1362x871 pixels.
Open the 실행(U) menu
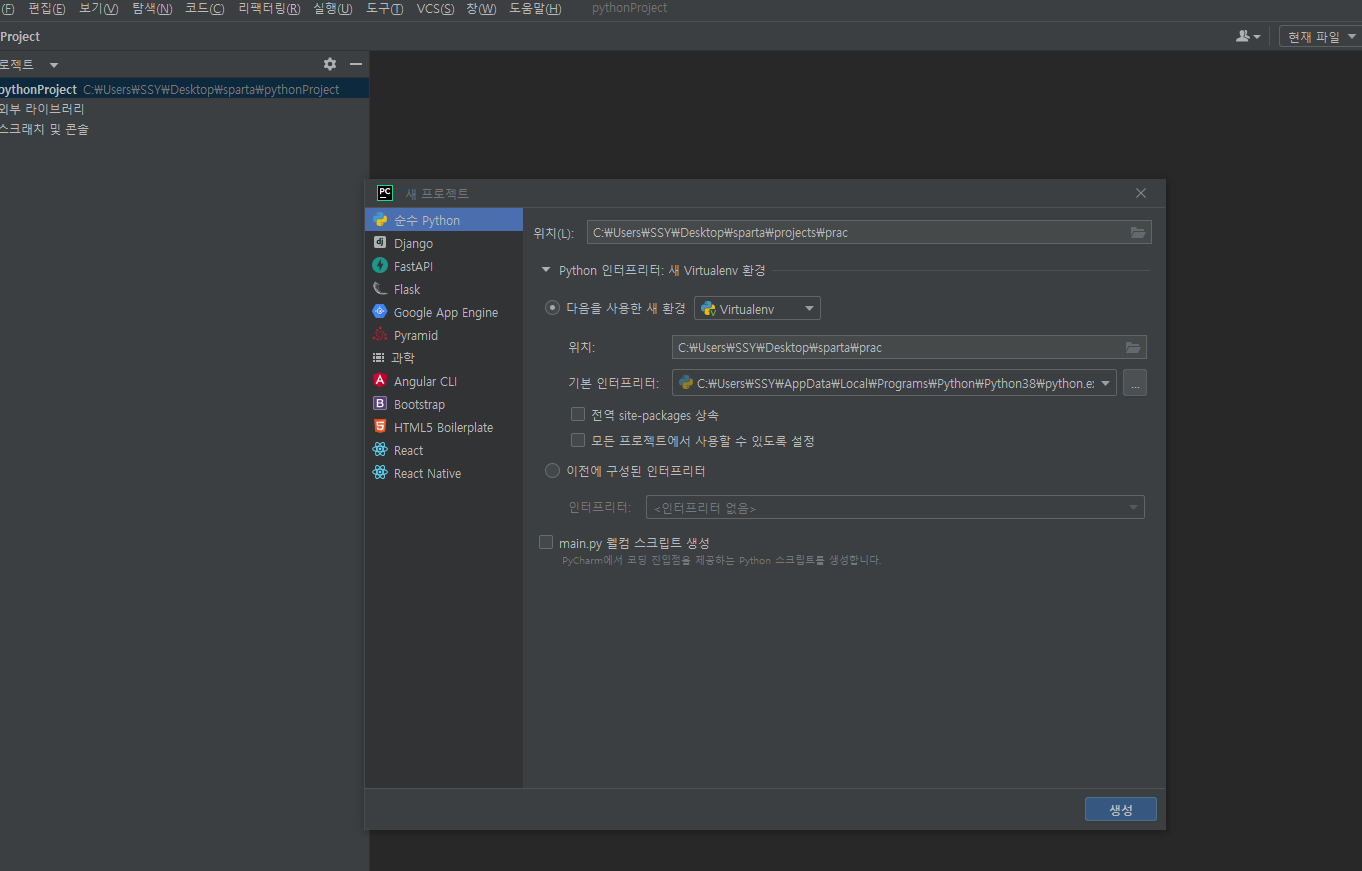[333, 9]
